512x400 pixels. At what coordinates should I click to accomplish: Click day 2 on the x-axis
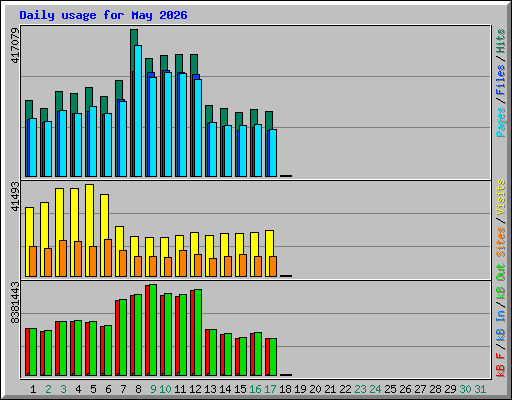[x=48, y=389]
